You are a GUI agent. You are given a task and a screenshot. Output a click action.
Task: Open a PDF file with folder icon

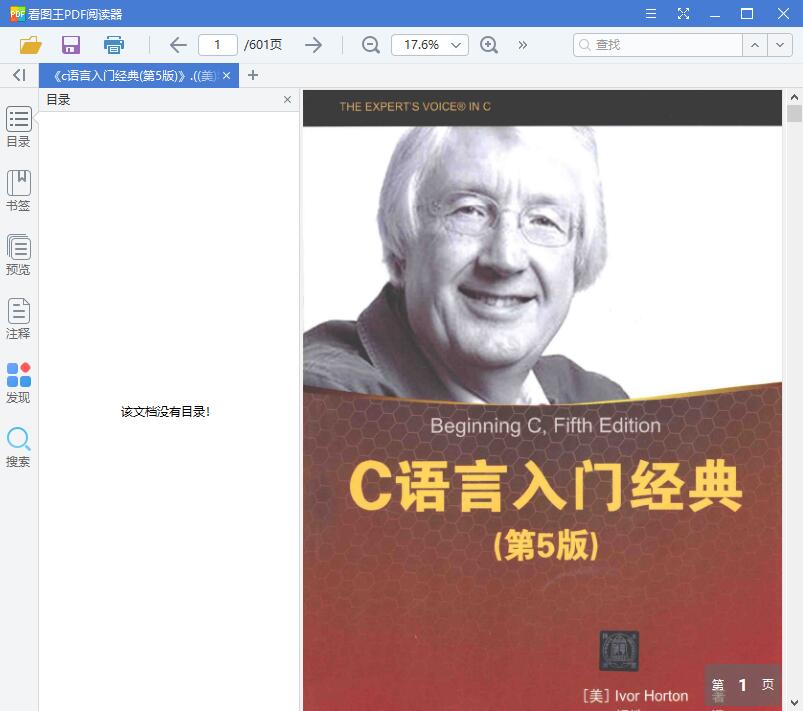pyautogui.click(x=30, y=45)
